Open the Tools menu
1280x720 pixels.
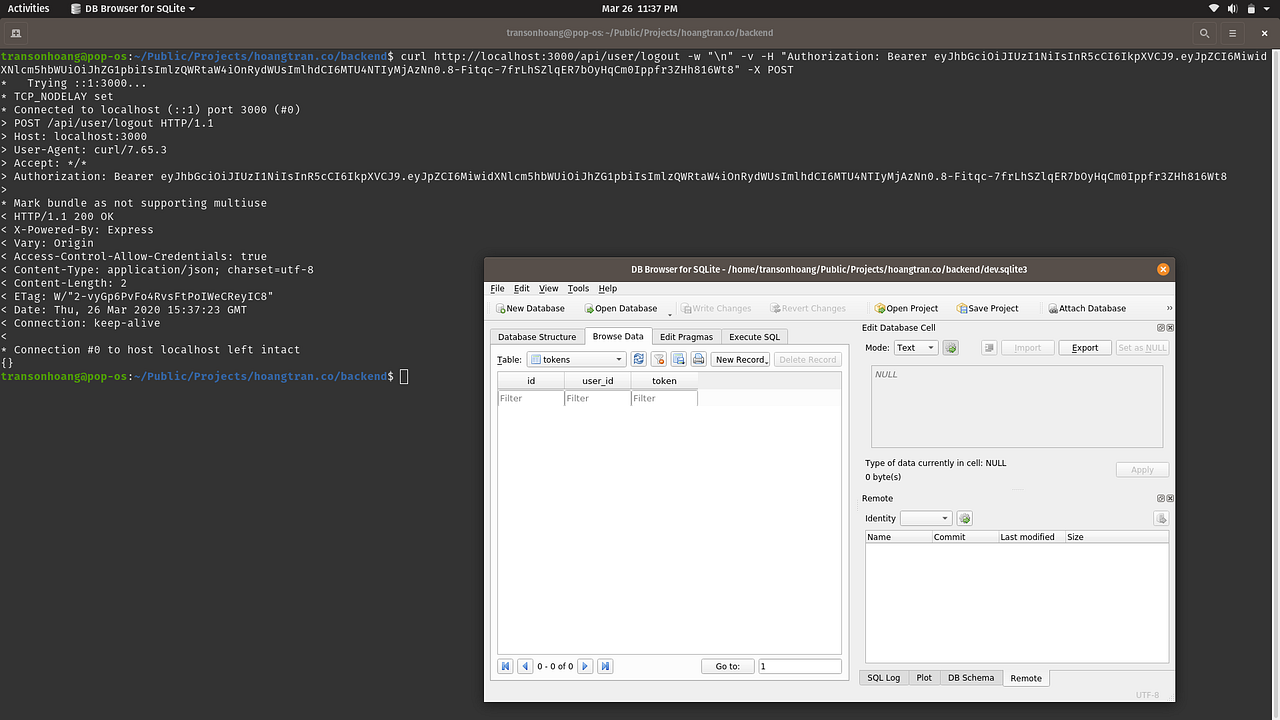(x=578, y=288)
